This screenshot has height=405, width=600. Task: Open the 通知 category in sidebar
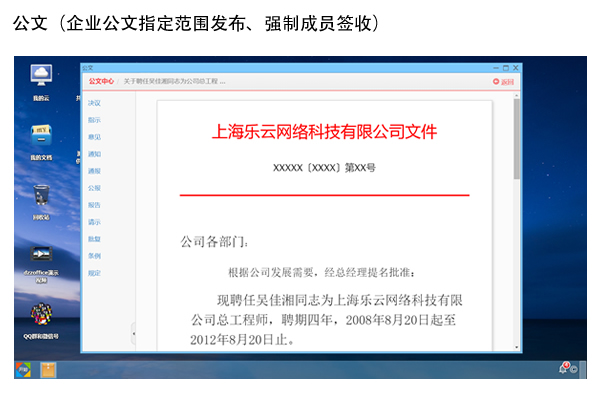click(x=94, y=154)
